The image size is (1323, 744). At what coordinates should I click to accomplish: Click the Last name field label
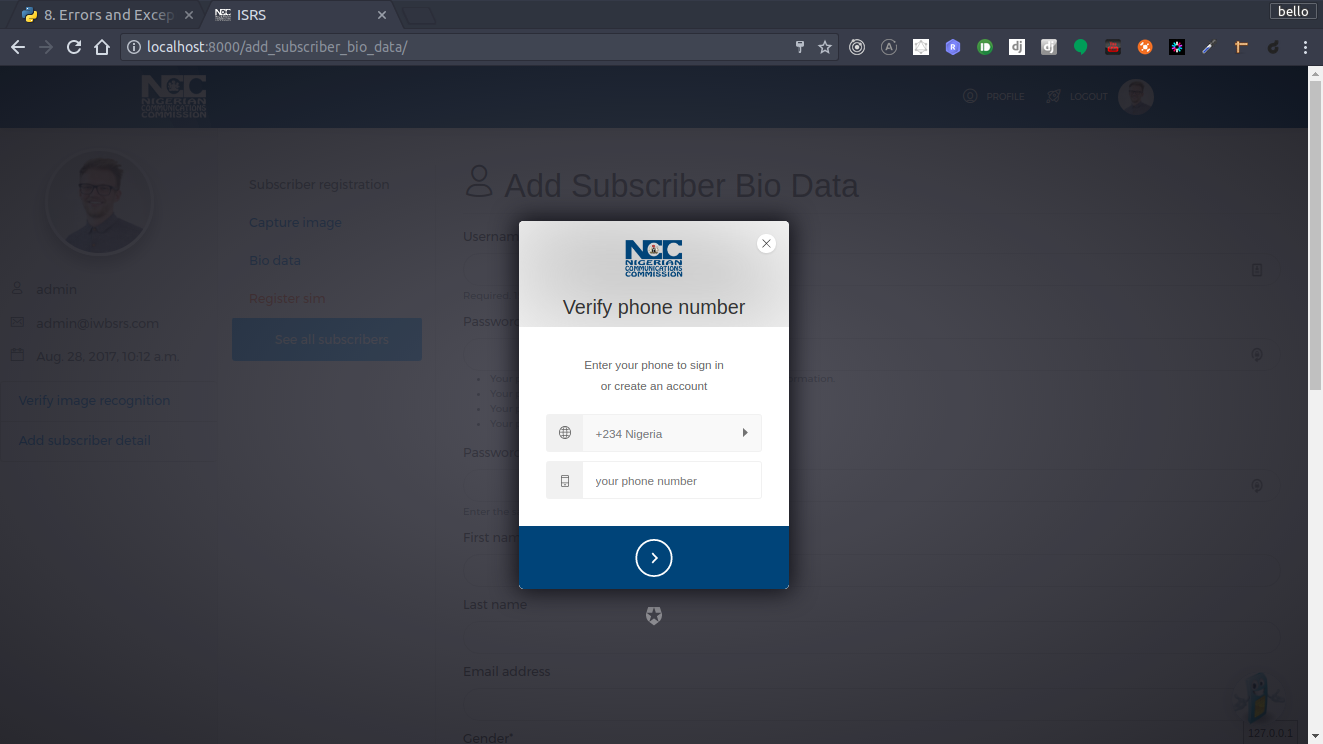pos(495,604)
